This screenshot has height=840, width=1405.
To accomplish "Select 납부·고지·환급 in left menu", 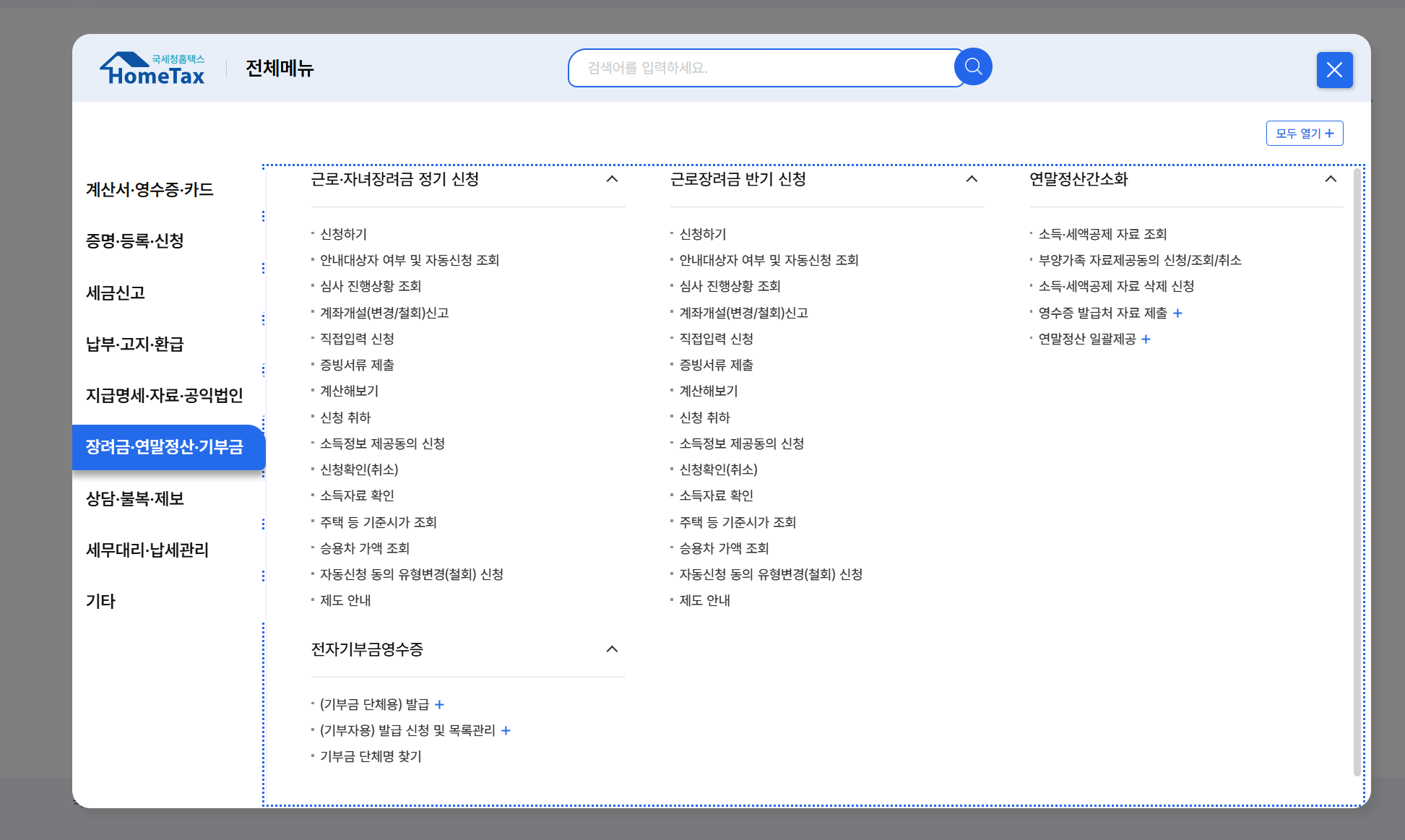I will [134, 344].
